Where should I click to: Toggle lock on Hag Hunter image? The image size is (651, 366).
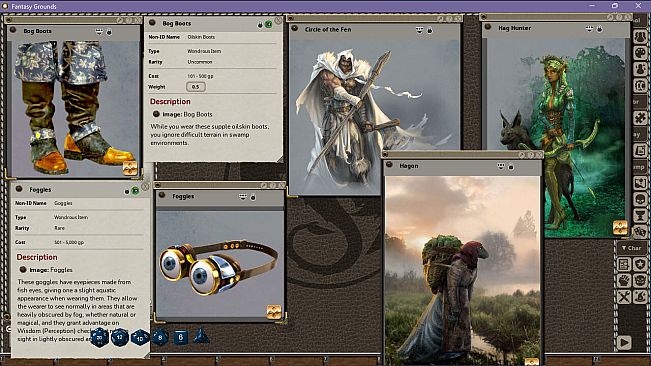coord(600,29)
